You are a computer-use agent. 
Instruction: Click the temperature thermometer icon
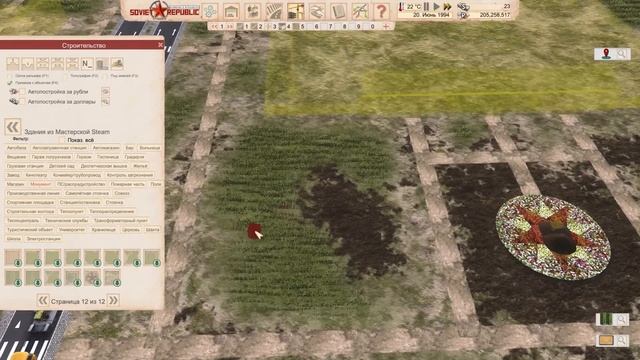(402, 7)
